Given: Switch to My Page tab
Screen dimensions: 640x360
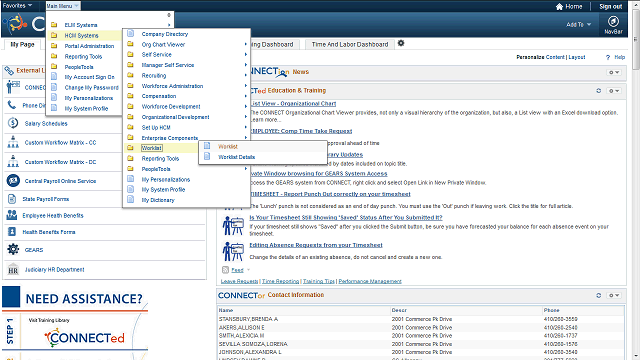Looking at the screenshot, I should (22, 44).
